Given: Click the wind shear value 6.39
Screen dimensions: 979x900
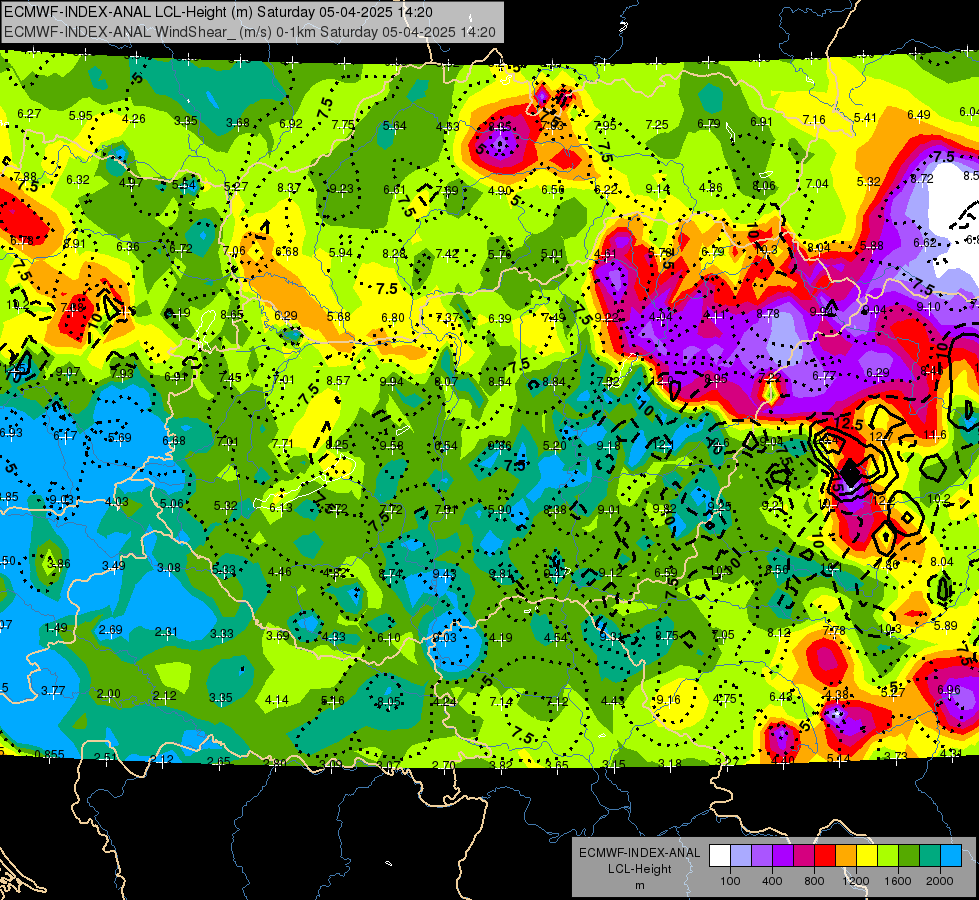Looking at the screenshot, I should coord(499,319).
